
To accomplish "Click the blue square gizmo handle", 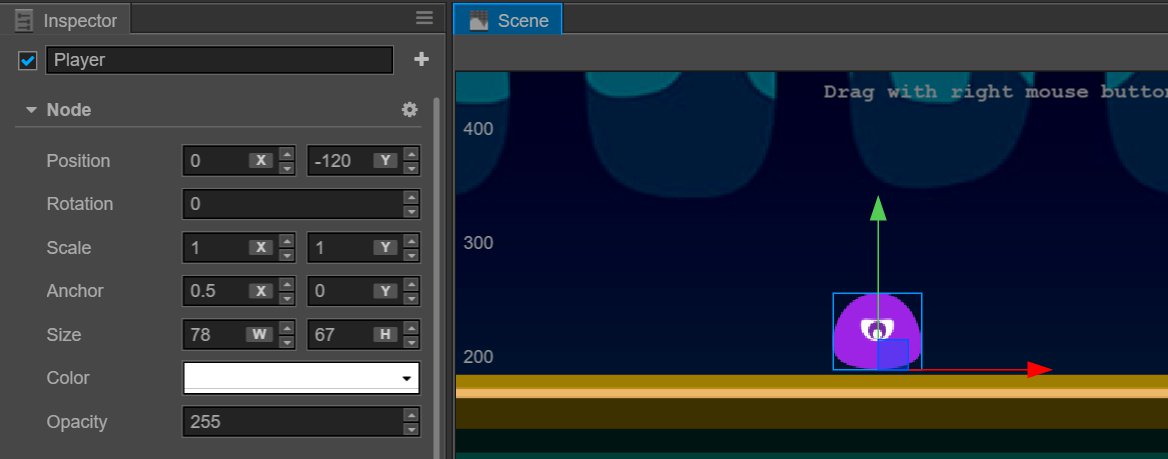I will [x=893, y=355].
